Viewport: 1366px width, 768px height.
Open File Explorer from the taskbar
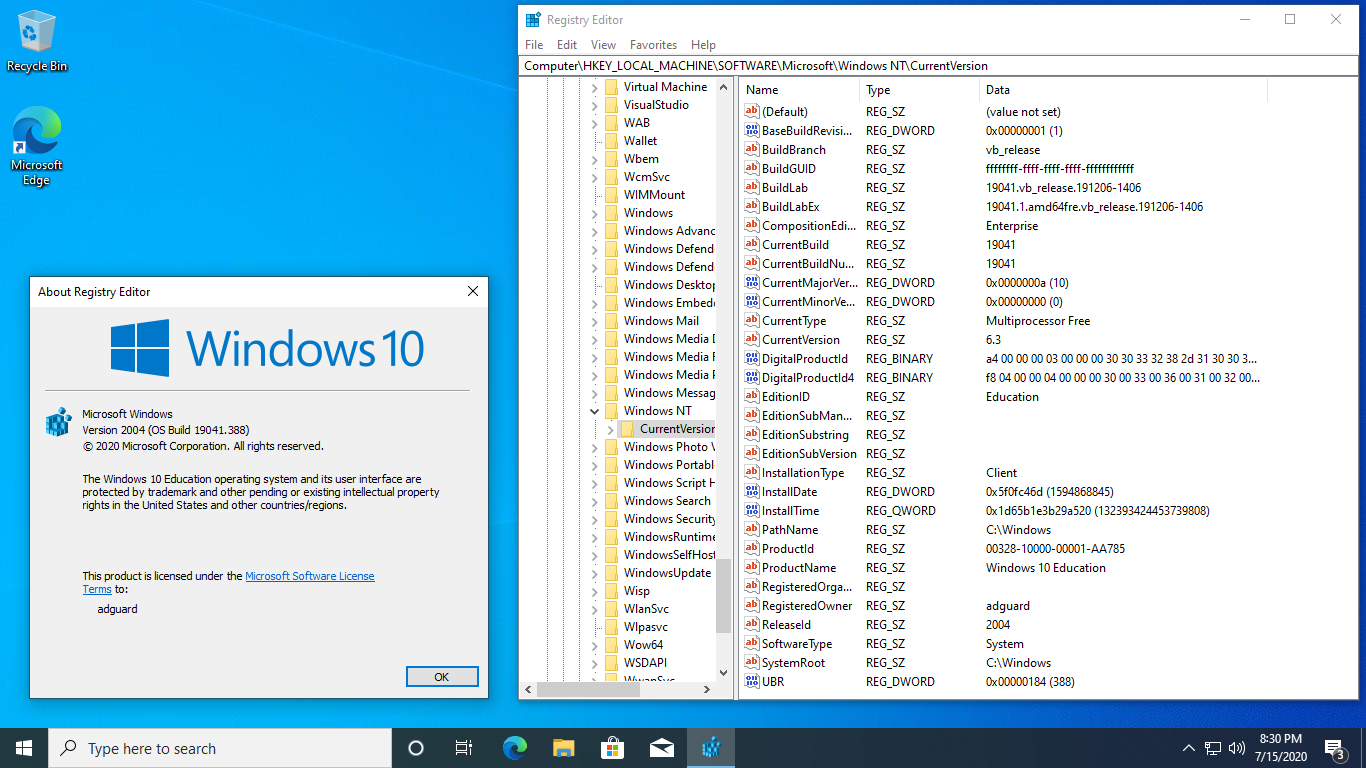click(564, 748)
